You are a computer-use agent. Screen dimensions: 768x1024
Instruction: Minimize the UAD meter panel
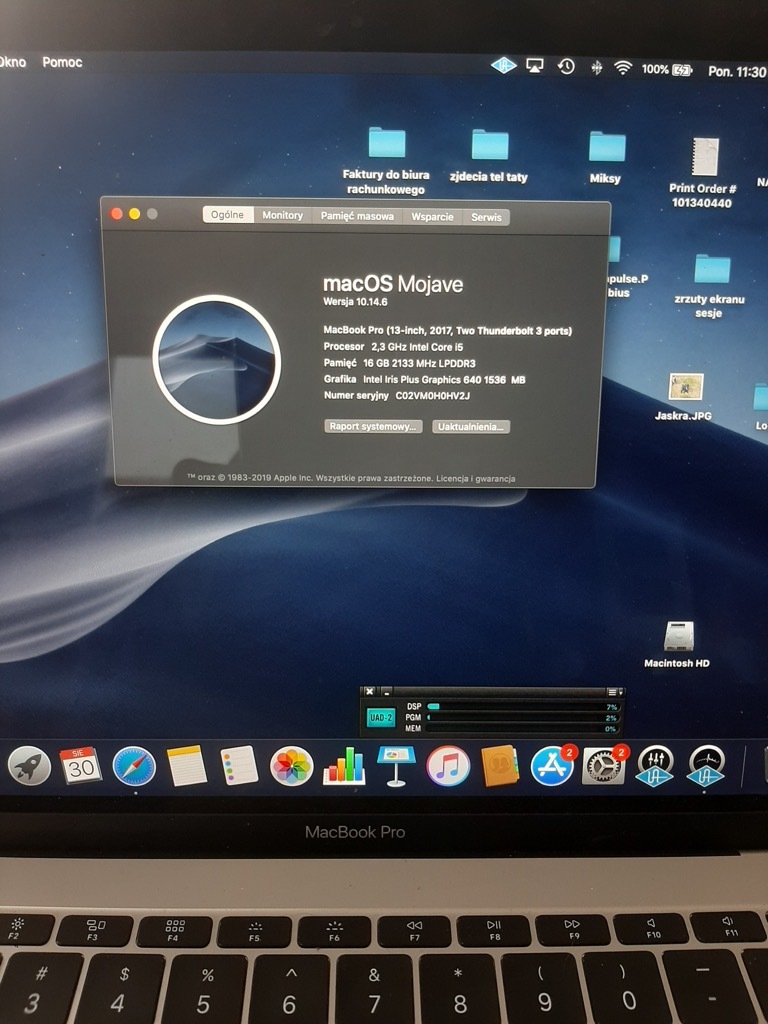386,692
